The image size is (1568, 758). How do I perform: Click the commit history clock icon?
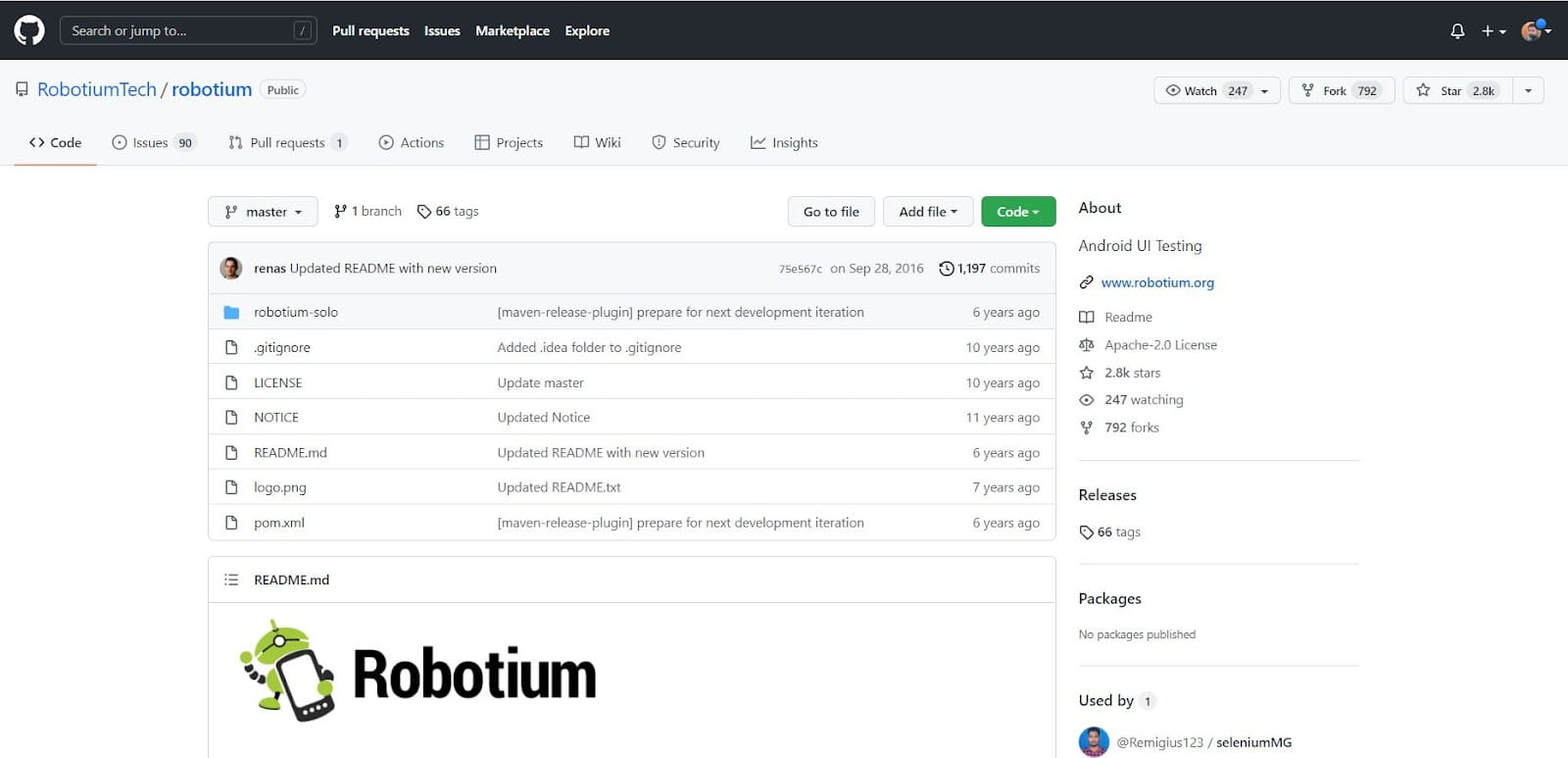coord(946,269)
